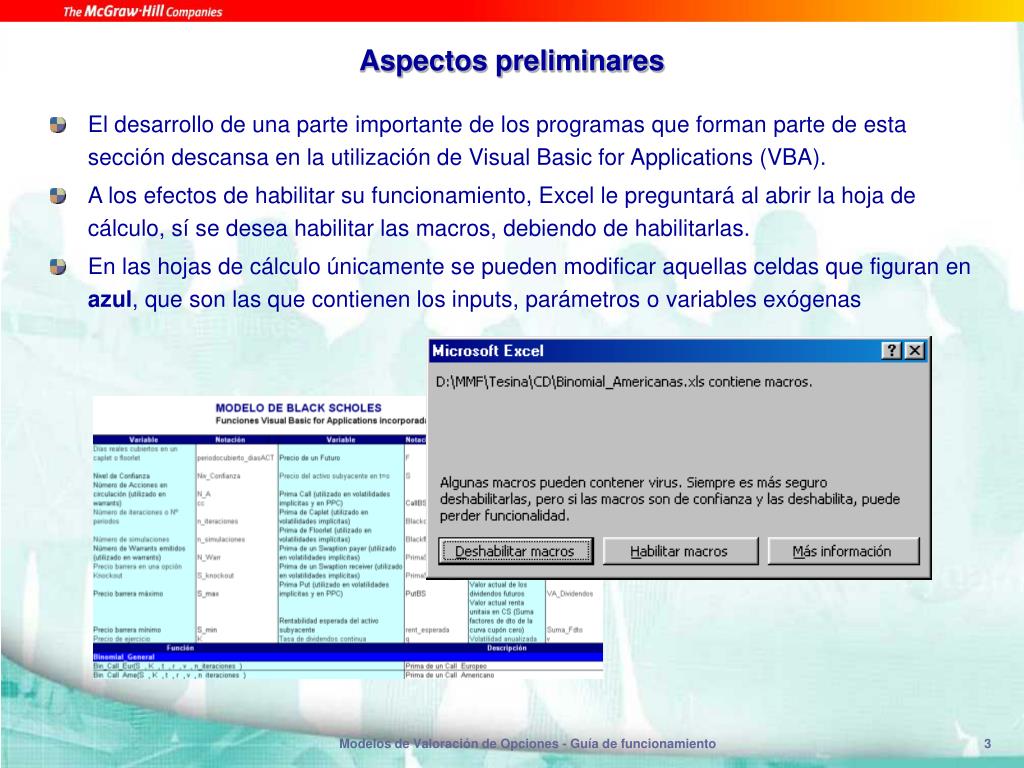Click the PutBS notation cell
The width and height of the screenshot is (1024, 768).
pos(415,594)
